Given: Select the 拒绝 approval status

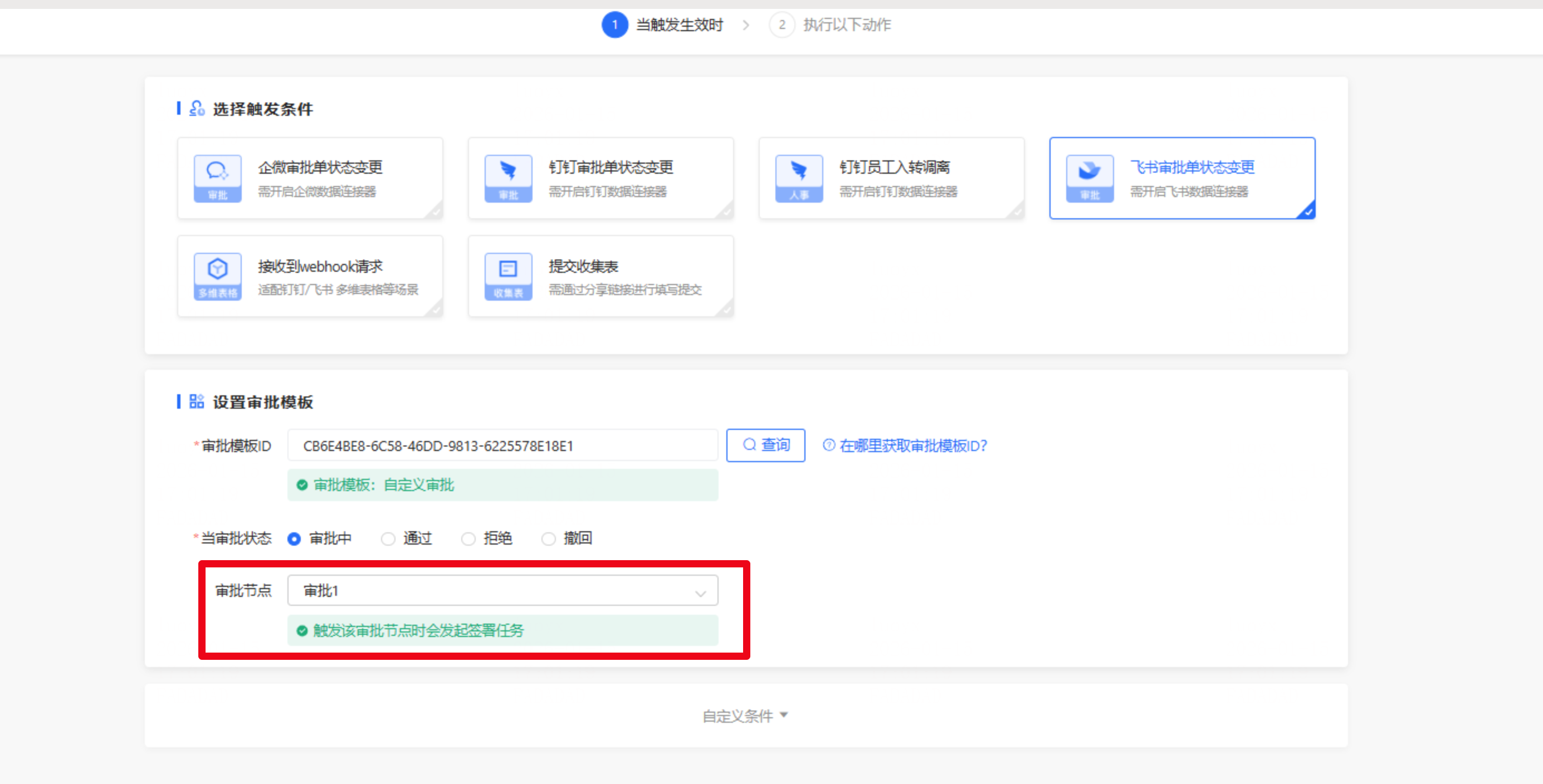Looking at the screenshot, I should [468, 538].
